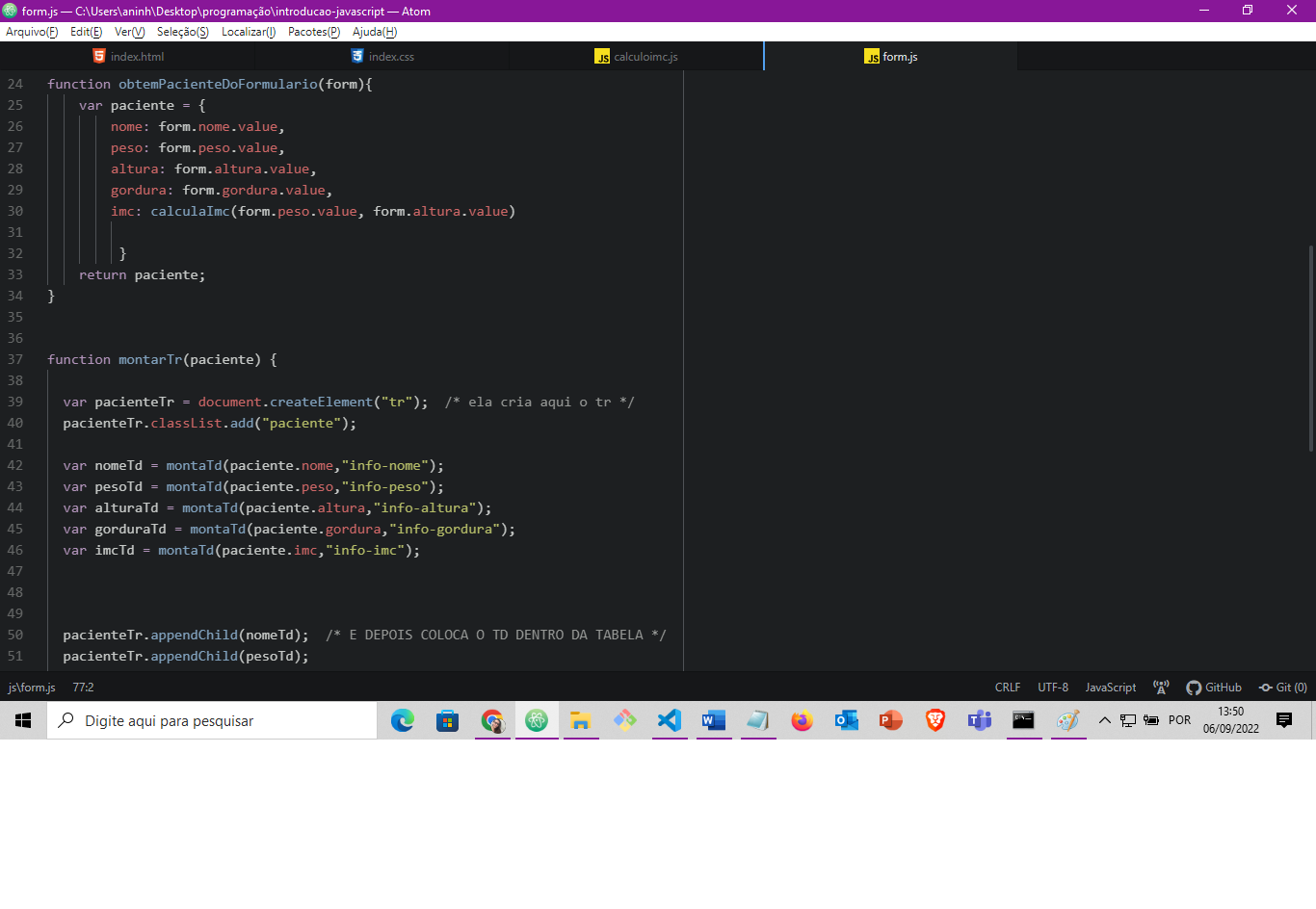This screenshot has width=1316, height=909.
Task: Open the notification center
Action: pyautogui.click(x=1284, y=720)
